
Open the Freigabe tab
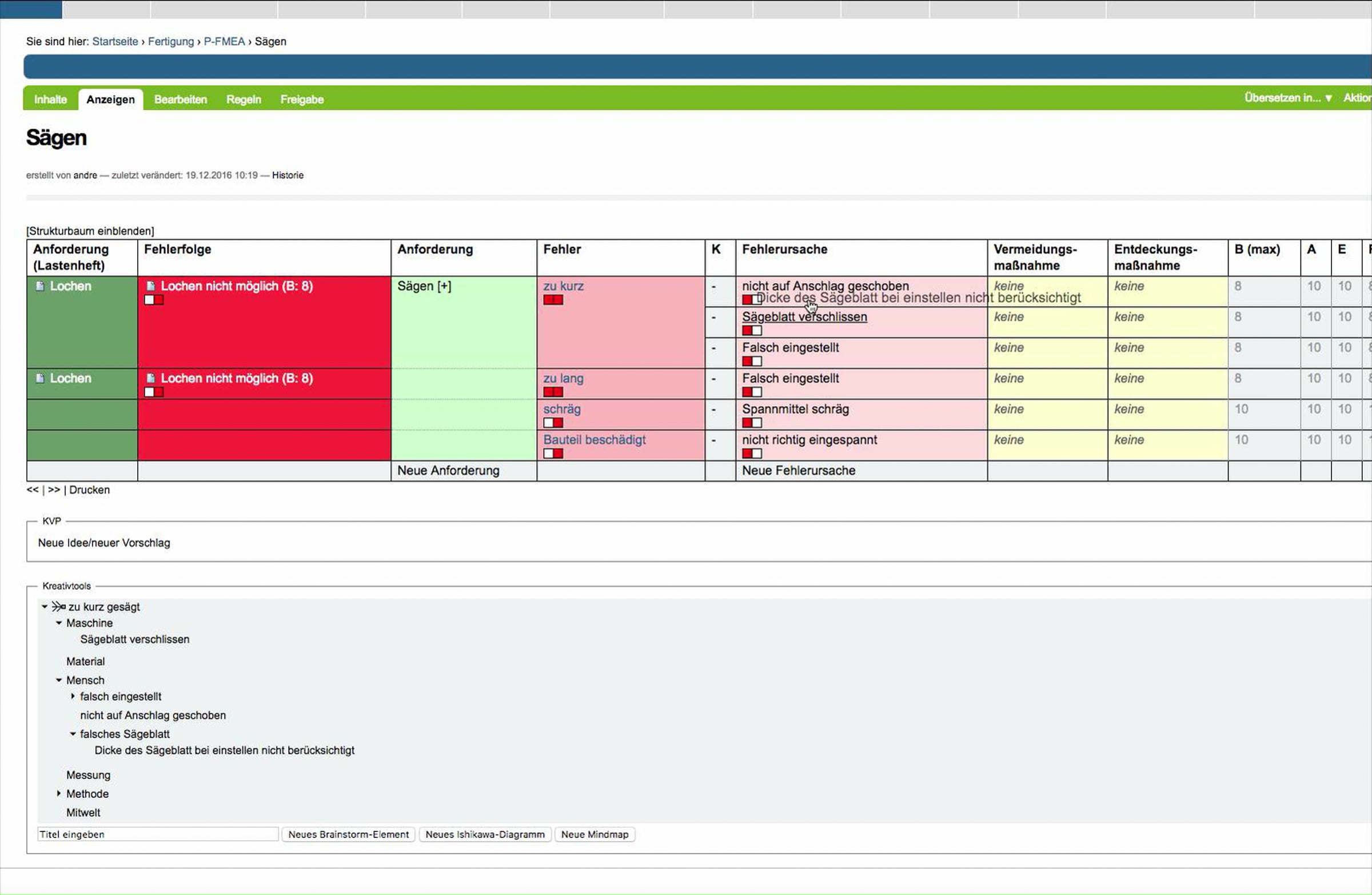pos(301,99)
